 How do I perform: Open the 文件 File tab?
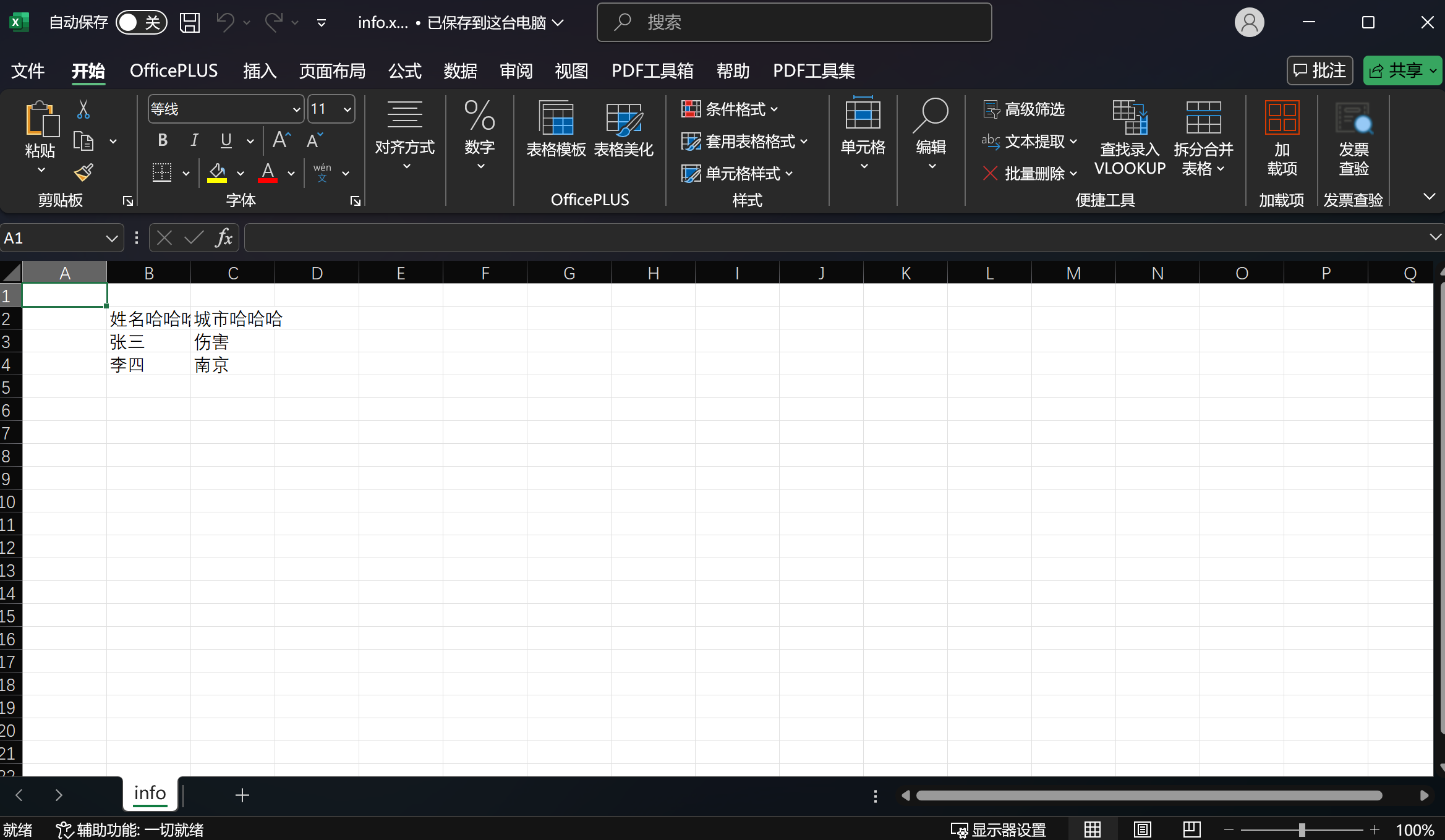(x=28, y=71)
